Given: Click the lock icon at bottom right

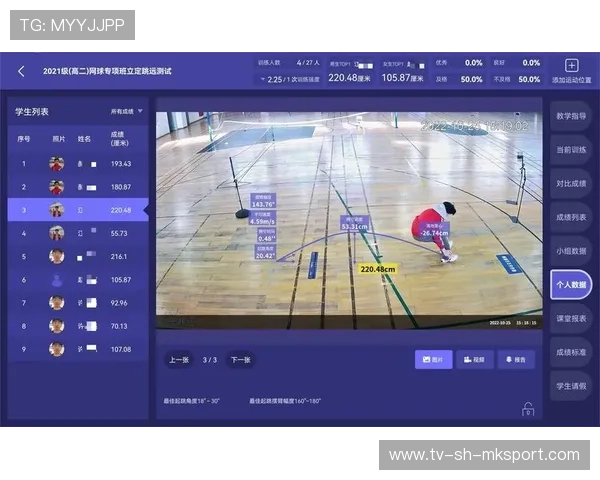Looking at the screenshot, I should (x=527, y=409).
